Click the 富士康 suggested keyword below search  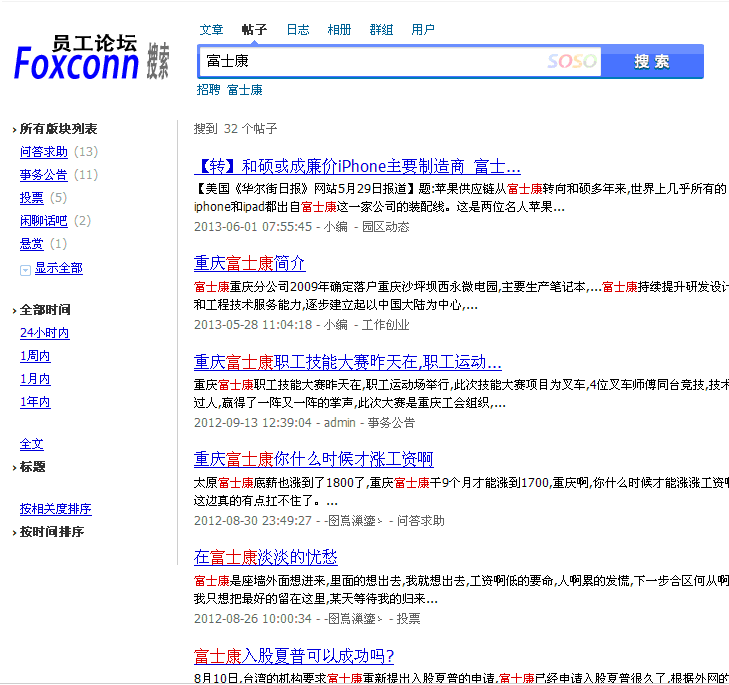pyautogui.click(x=245, y=89)
